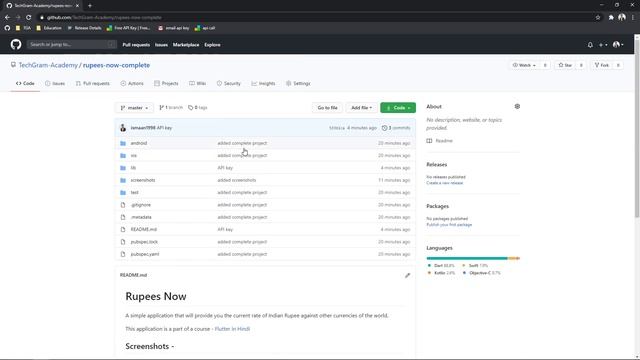Image resolution: width=640 pixels, height=360 pixels.
Task: Open the master branch selector dropdown
Action: tap(134, 108)
